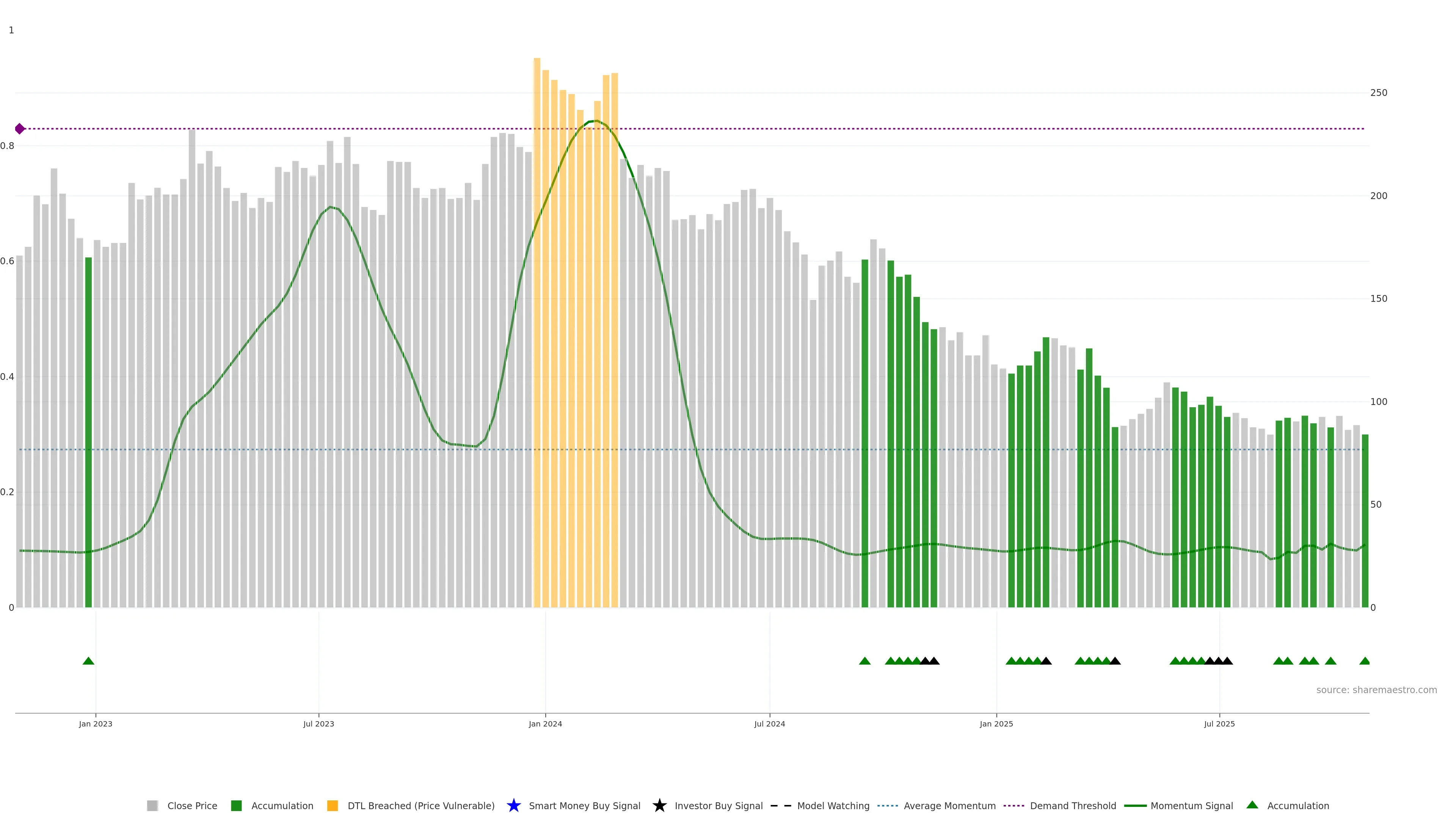Click the purple diamond Demand Threshold marker

tap(20, 129)
